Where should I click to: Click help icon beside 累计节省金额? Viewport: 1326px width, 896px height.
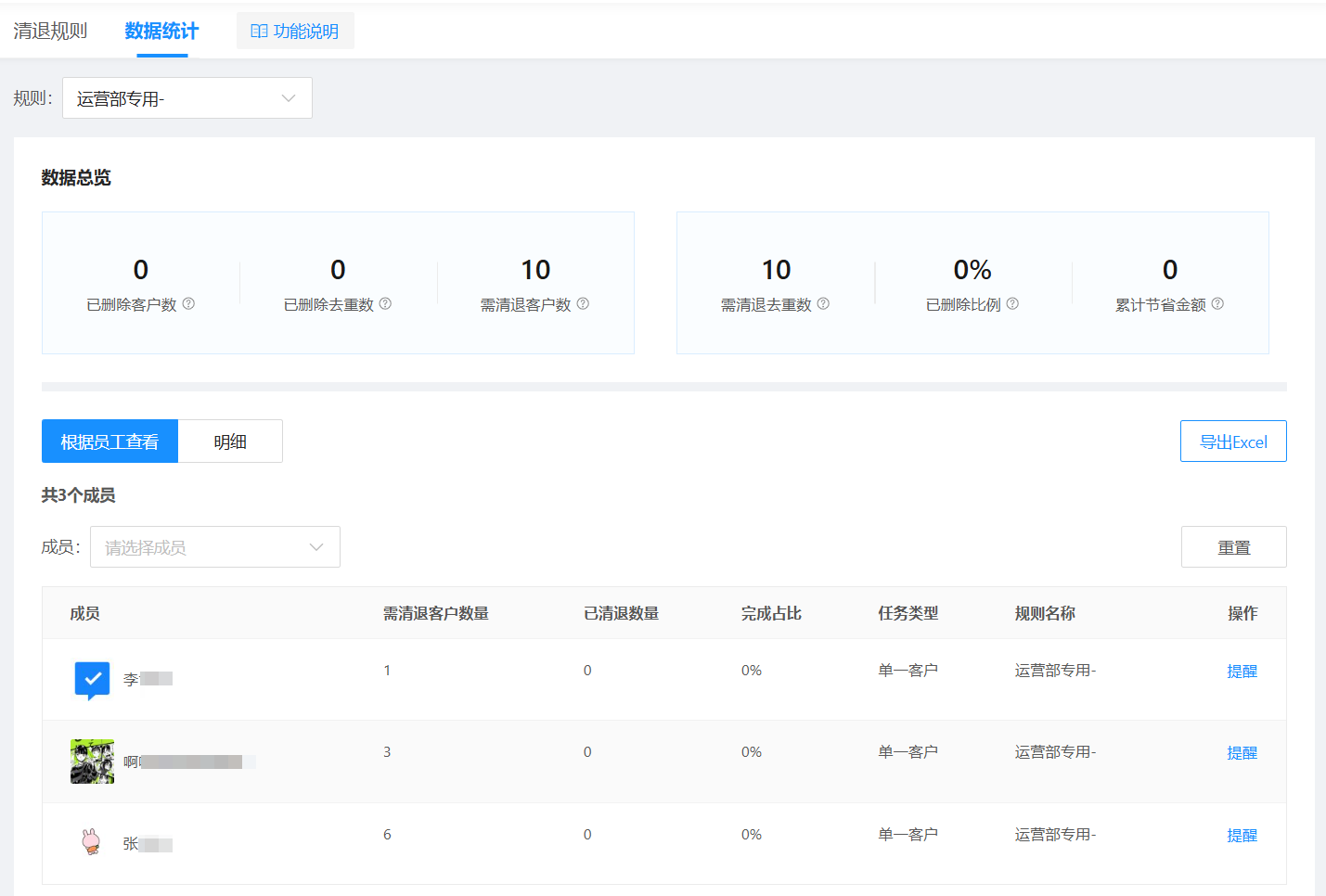pos(1217,303)
